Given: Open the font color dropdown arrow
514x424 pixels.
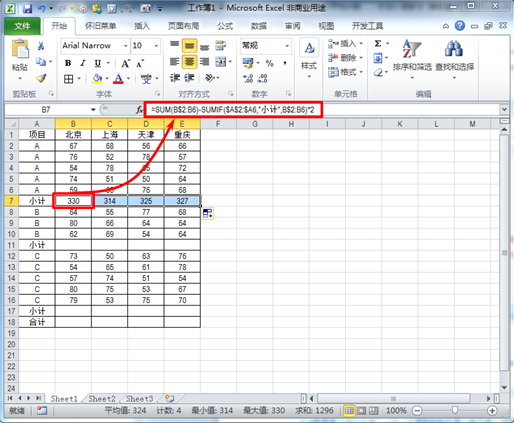Looking at the screenshot, I should [x=129, y=79].
